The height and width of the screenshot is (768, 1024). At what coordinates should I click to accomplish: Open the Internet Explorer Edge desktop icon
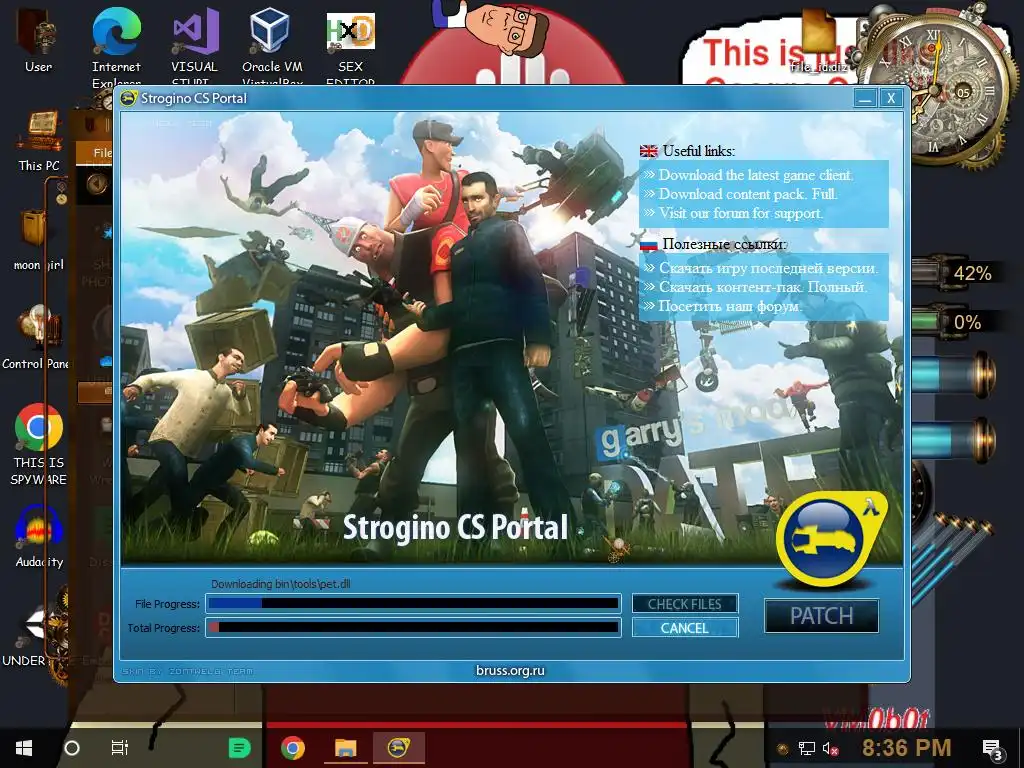(x=116, y=46)
